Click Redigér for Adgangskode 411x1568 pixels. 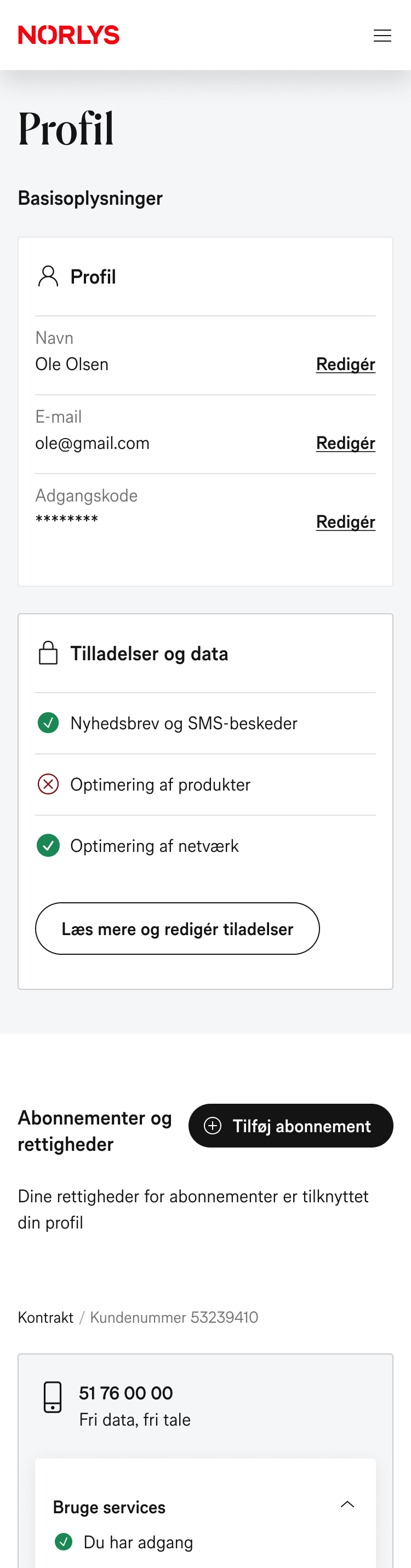coord(346,522)
